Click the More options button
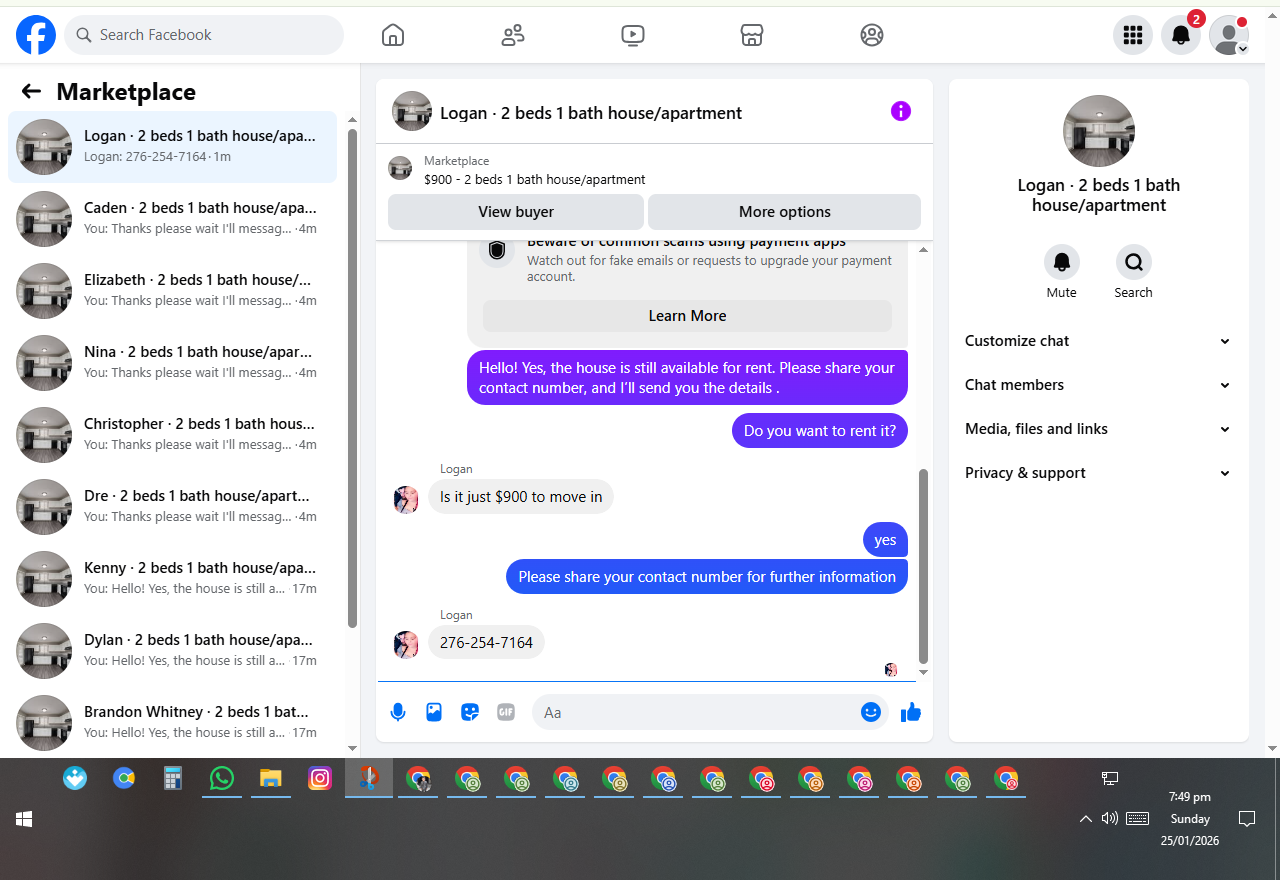Image resolution: width=1280 pixels, height=880 pixels. [x=785, y=212]
